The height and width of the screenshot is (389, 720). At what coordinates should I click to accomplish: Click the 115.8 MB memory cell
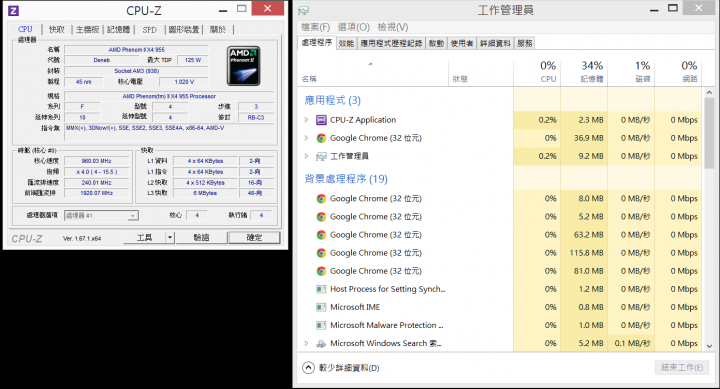[584, 253]
